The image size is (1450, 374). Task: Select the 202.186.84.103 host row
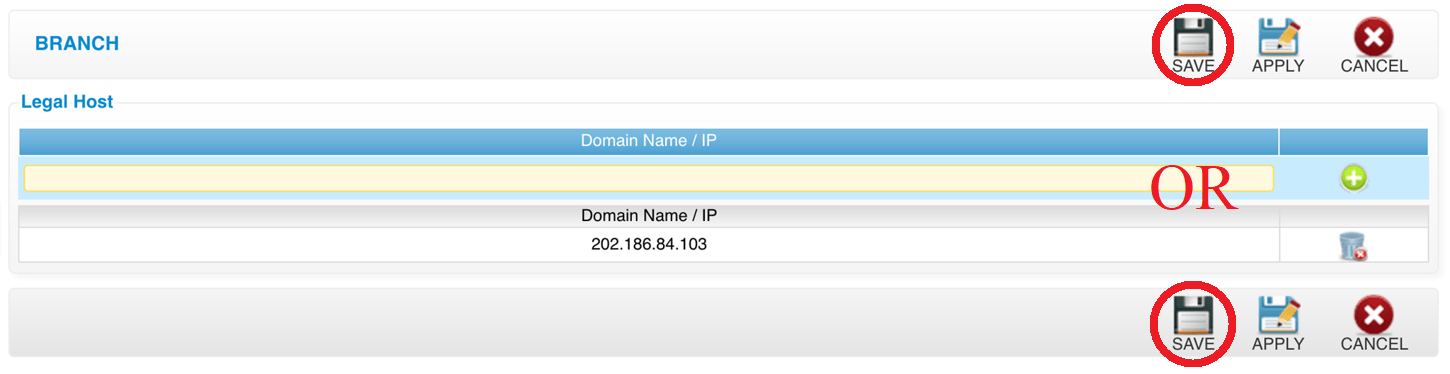click(x=648, y=244)
